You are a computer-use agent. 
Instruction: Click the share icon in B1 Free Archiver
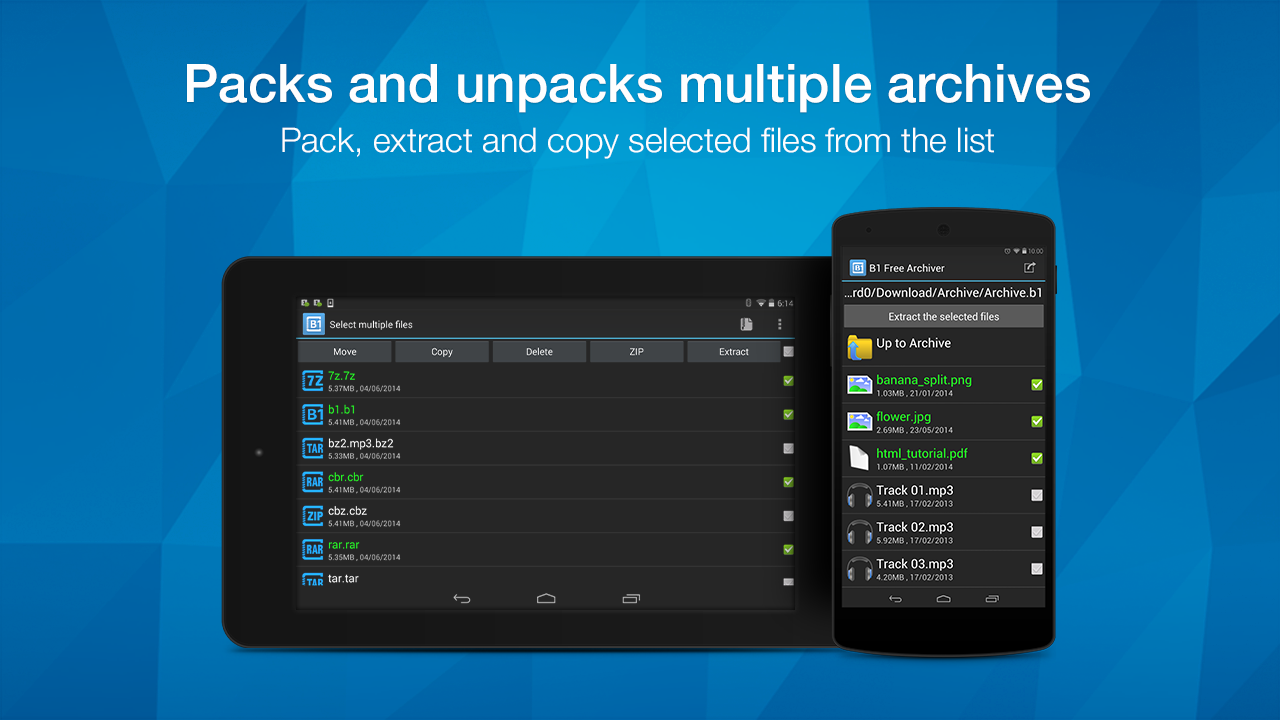click(x=1030, y=268)
